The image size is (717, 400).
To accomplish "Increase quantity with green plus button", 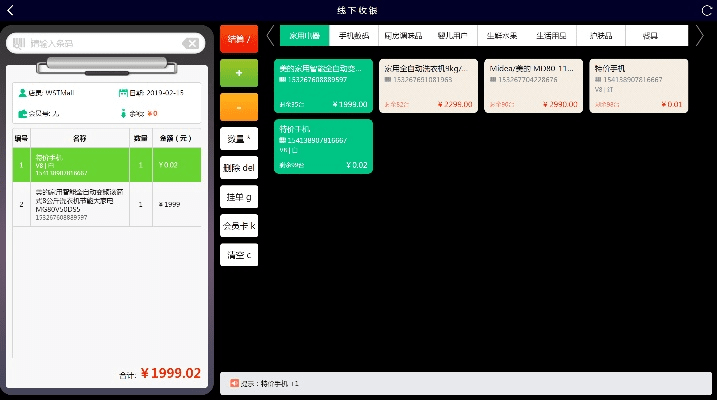I will 239,73.
